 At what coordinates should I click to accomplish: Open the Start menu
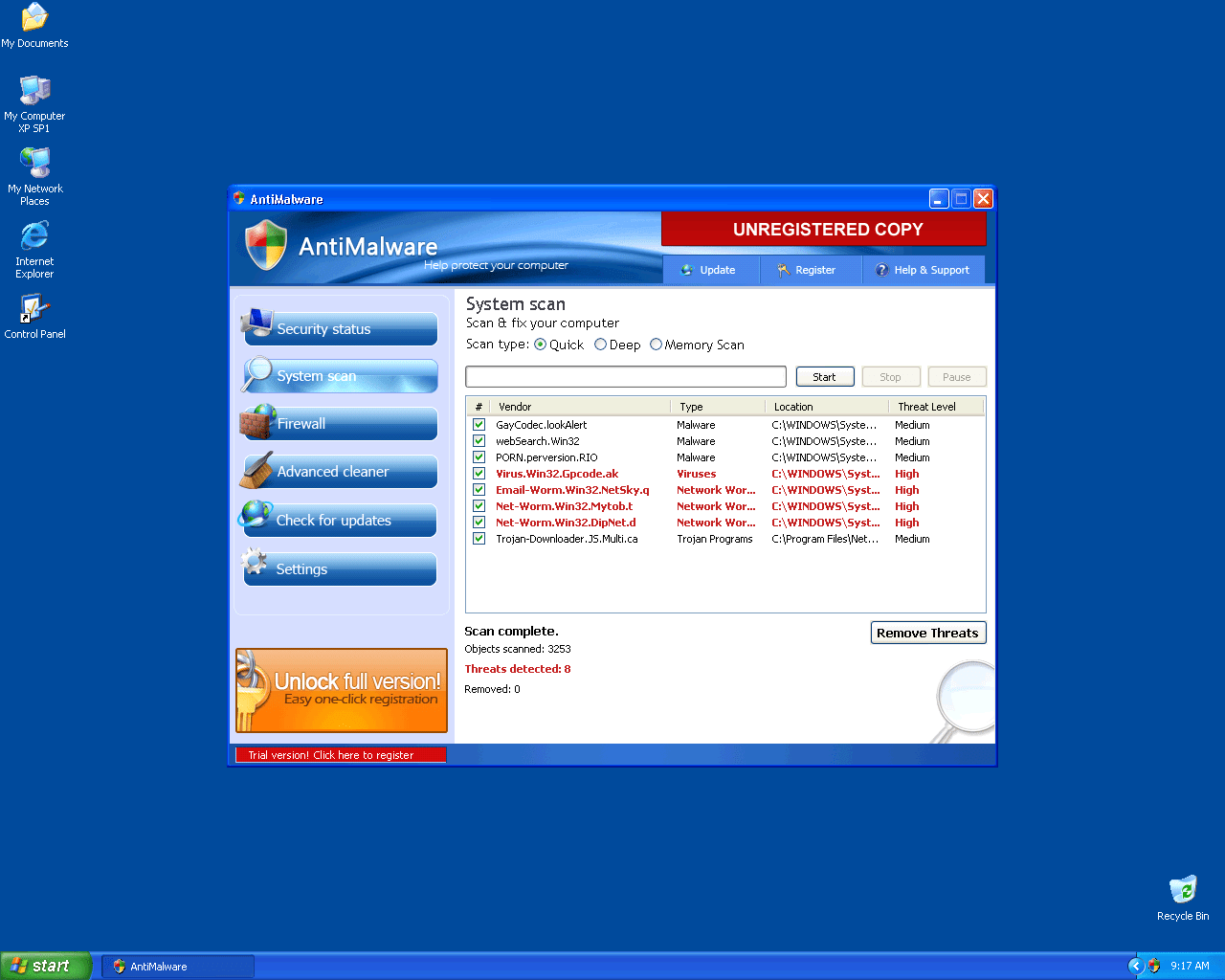[x=46, y=965]
